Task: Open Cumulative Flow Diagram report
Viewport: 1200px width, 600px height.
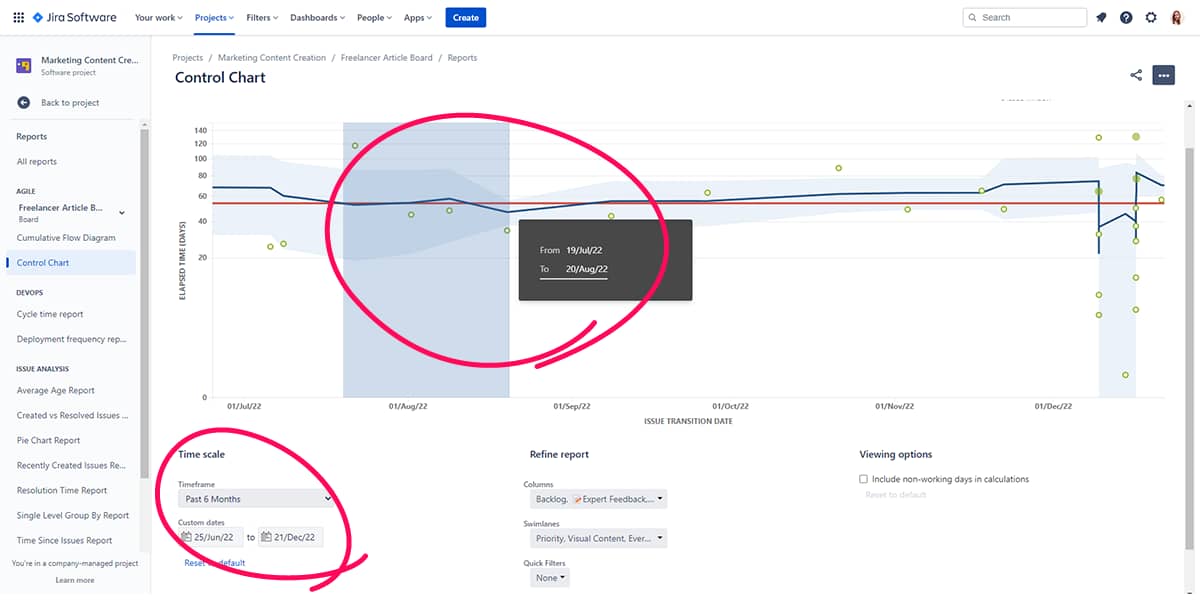Action: 66,238
